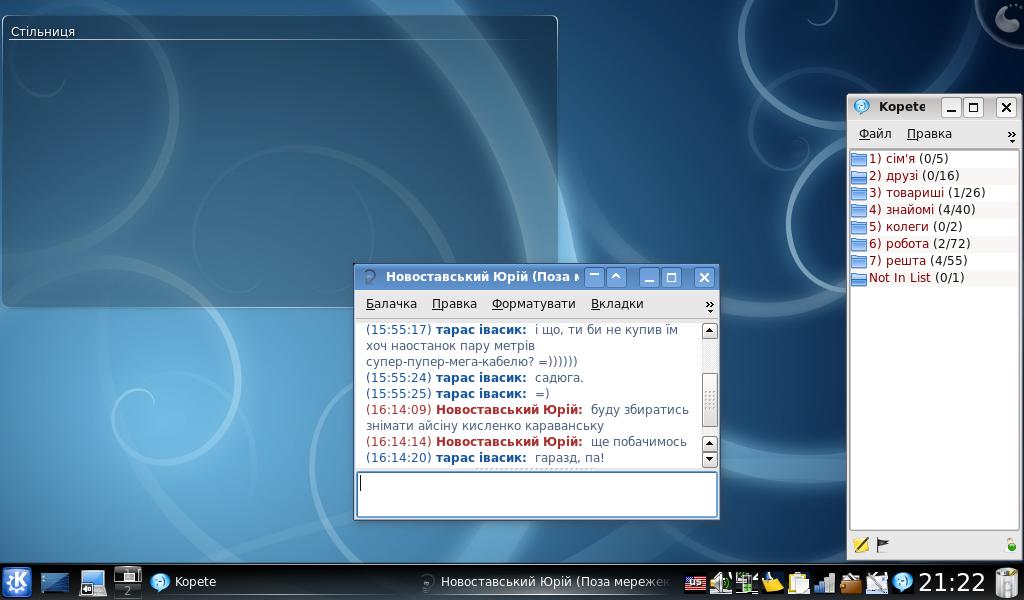
Task: Expand the Not In List group
Action: click(x=933, y=277)
